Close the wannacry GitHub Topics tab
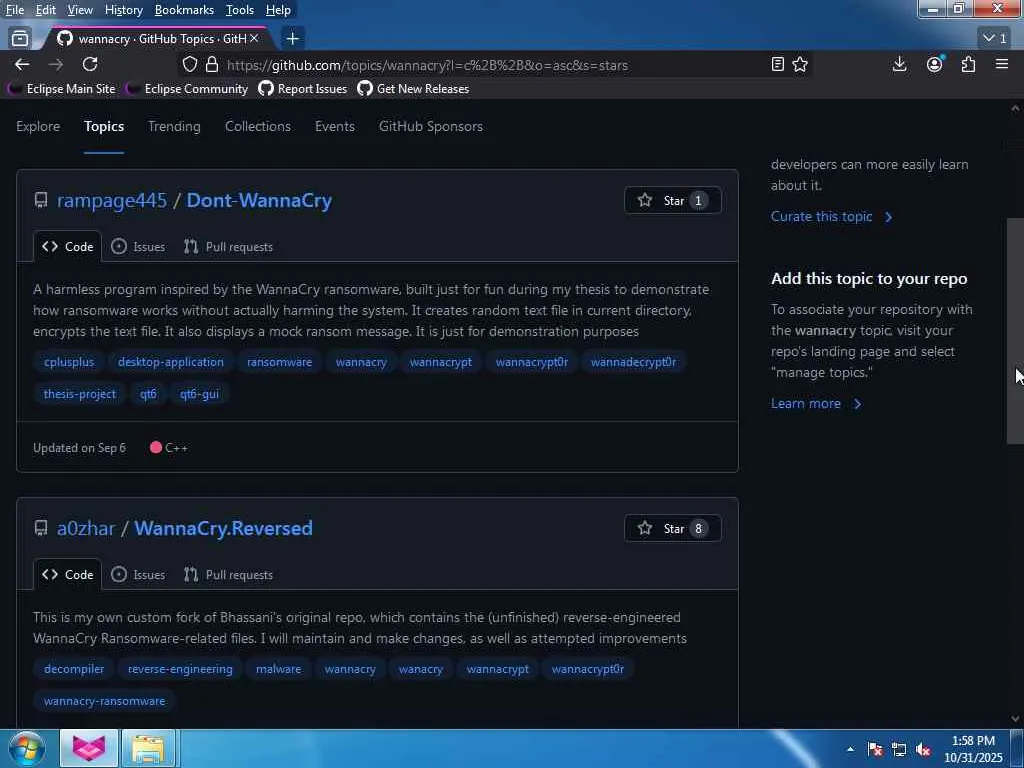Image resolution: width=1024 pixels, height=768 pixels. [254, 39]
